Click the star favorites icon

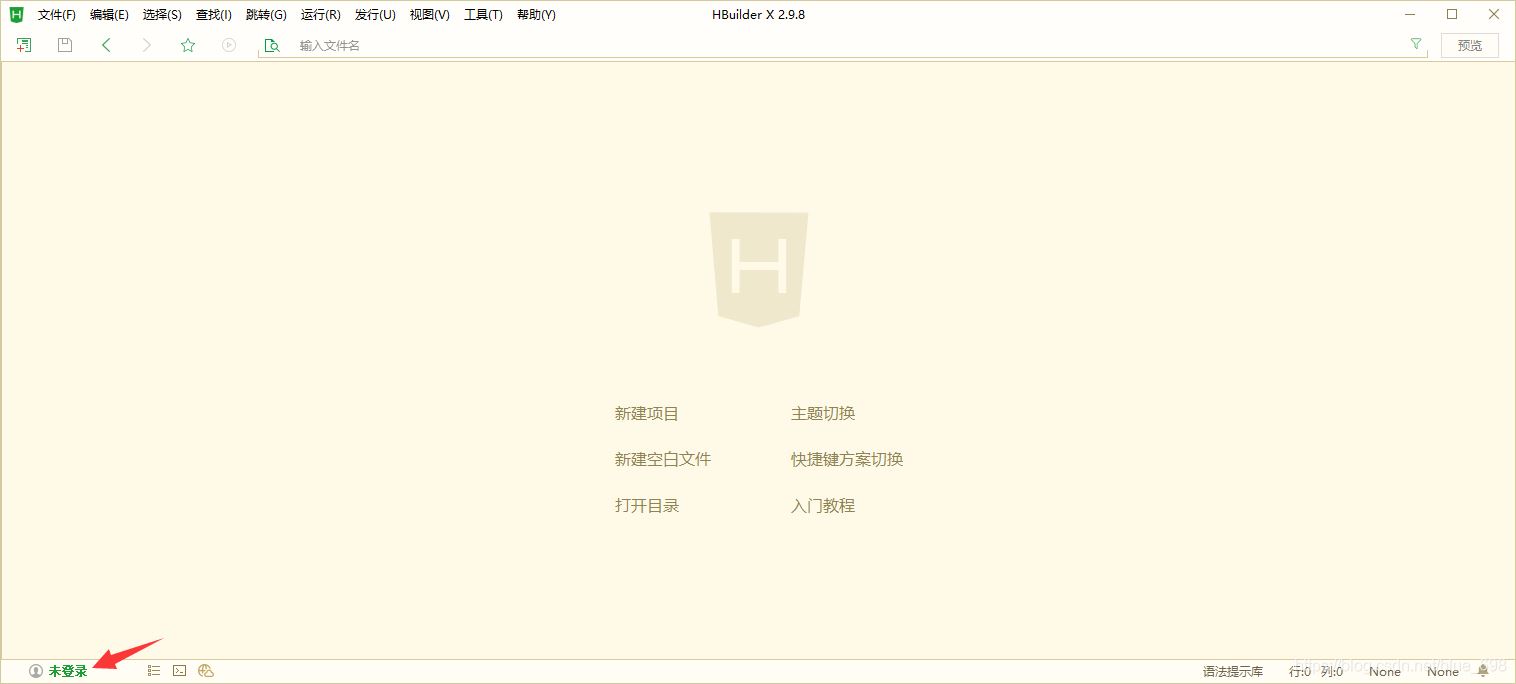point(187,44)
